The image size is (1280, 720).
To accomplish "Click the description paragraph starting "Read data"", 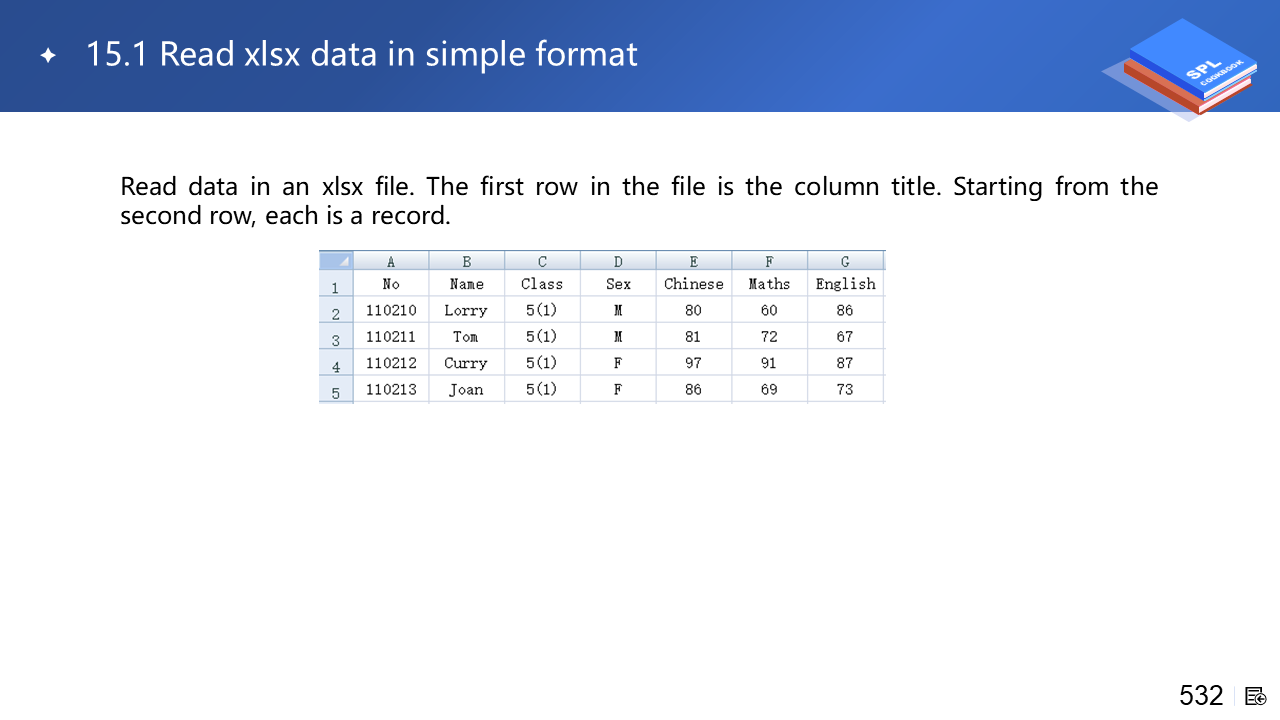I will tap(638, 200).
